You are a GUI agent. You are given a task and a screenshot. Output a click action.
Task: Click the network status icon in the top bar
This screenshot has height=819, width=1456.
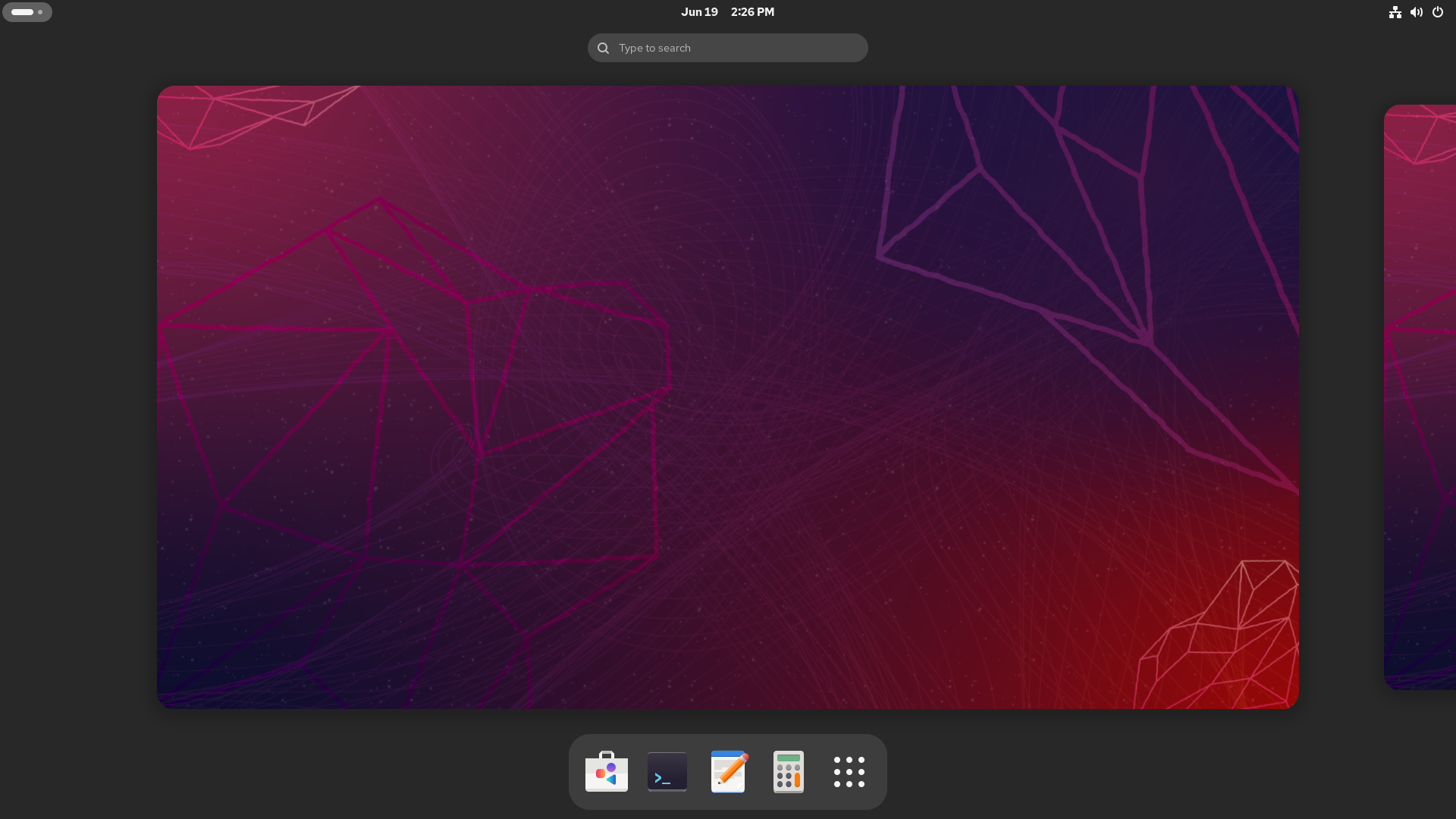point(1395,12)
